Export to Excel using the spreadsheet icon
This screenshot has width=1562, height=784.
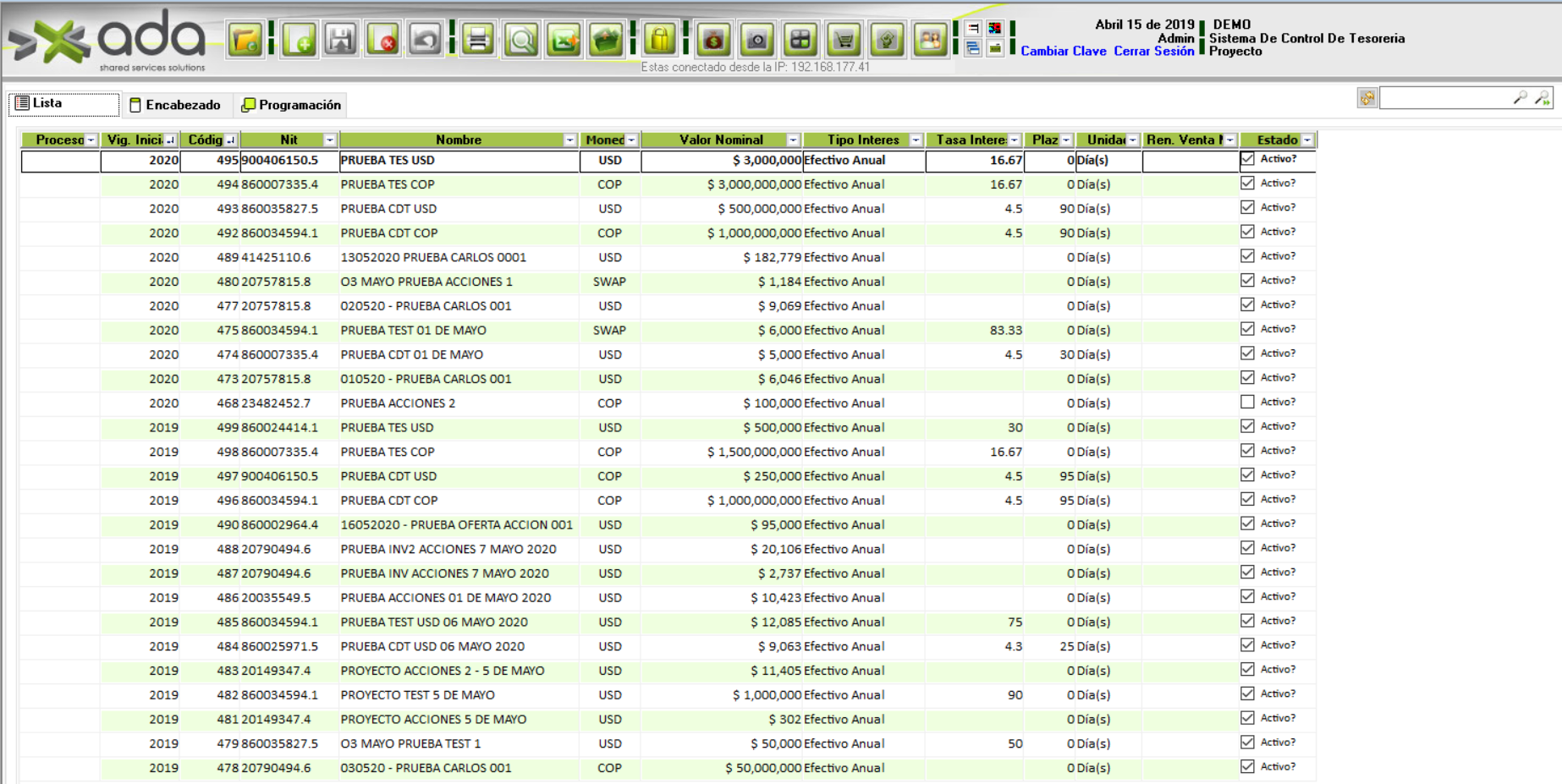point(564,40)
